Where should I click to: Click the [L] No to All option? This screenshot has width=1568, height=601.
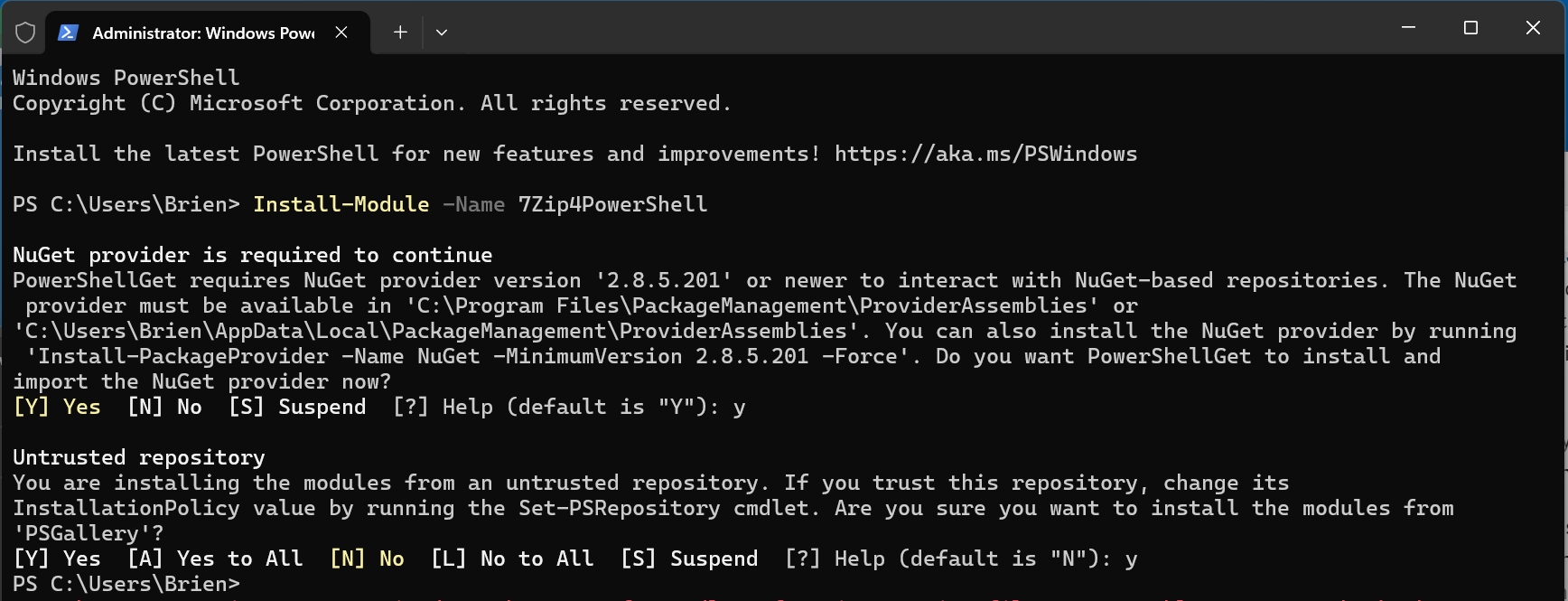coord(512,559)
